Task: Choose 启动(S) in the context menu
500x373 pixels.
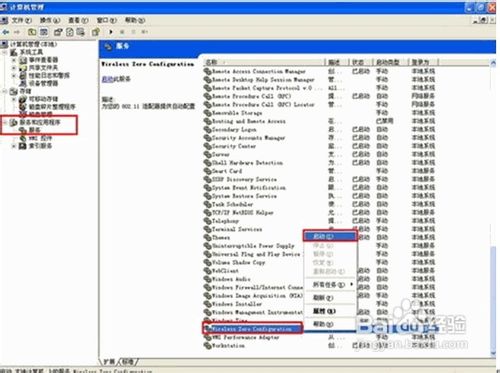Action: coord(330,236)
